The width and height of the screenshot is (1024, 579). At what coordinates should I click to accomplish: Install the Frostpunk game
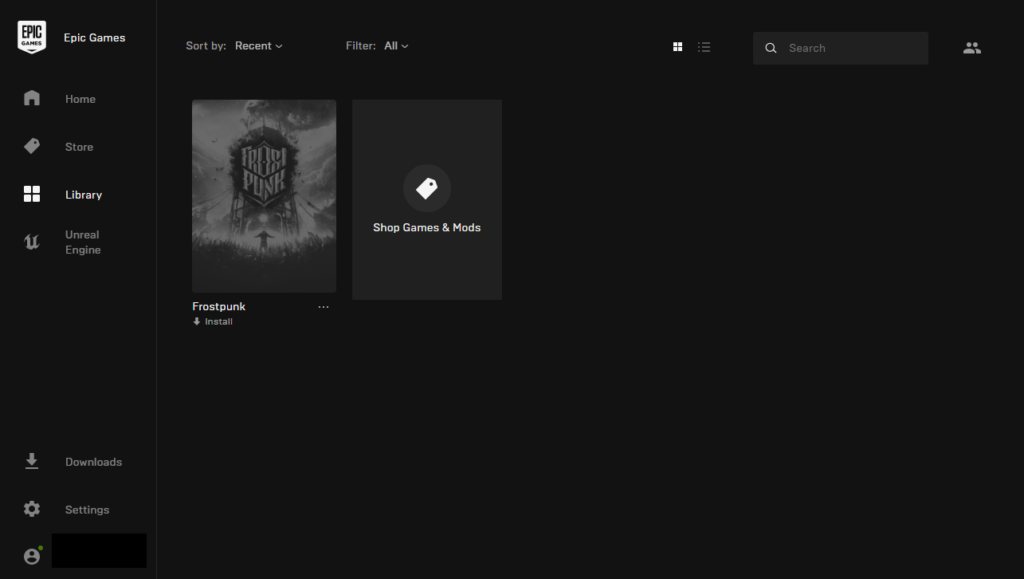click(x=213, y=322)
